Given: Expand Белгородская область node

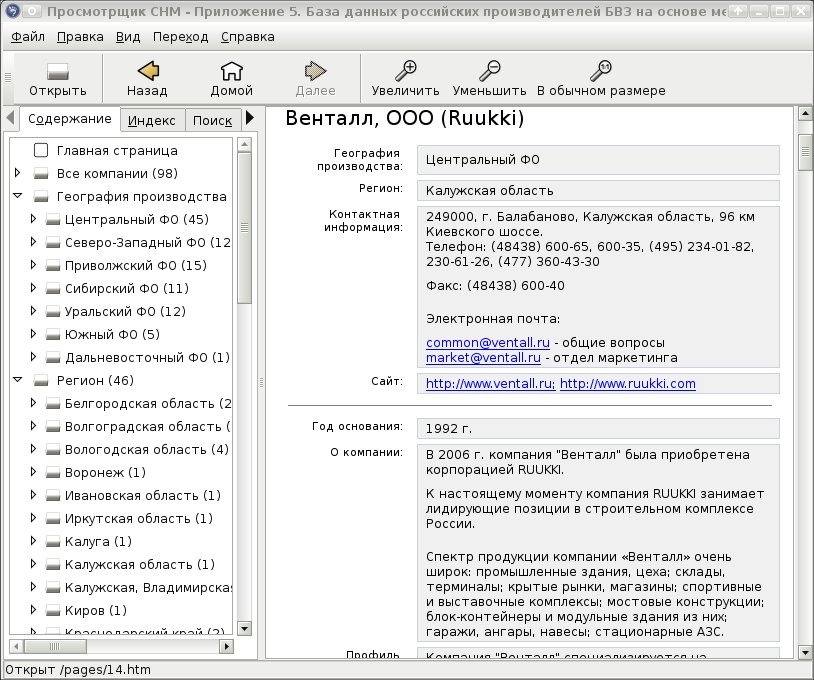Looking at the screenshot, I should click(x=33, y=403).
